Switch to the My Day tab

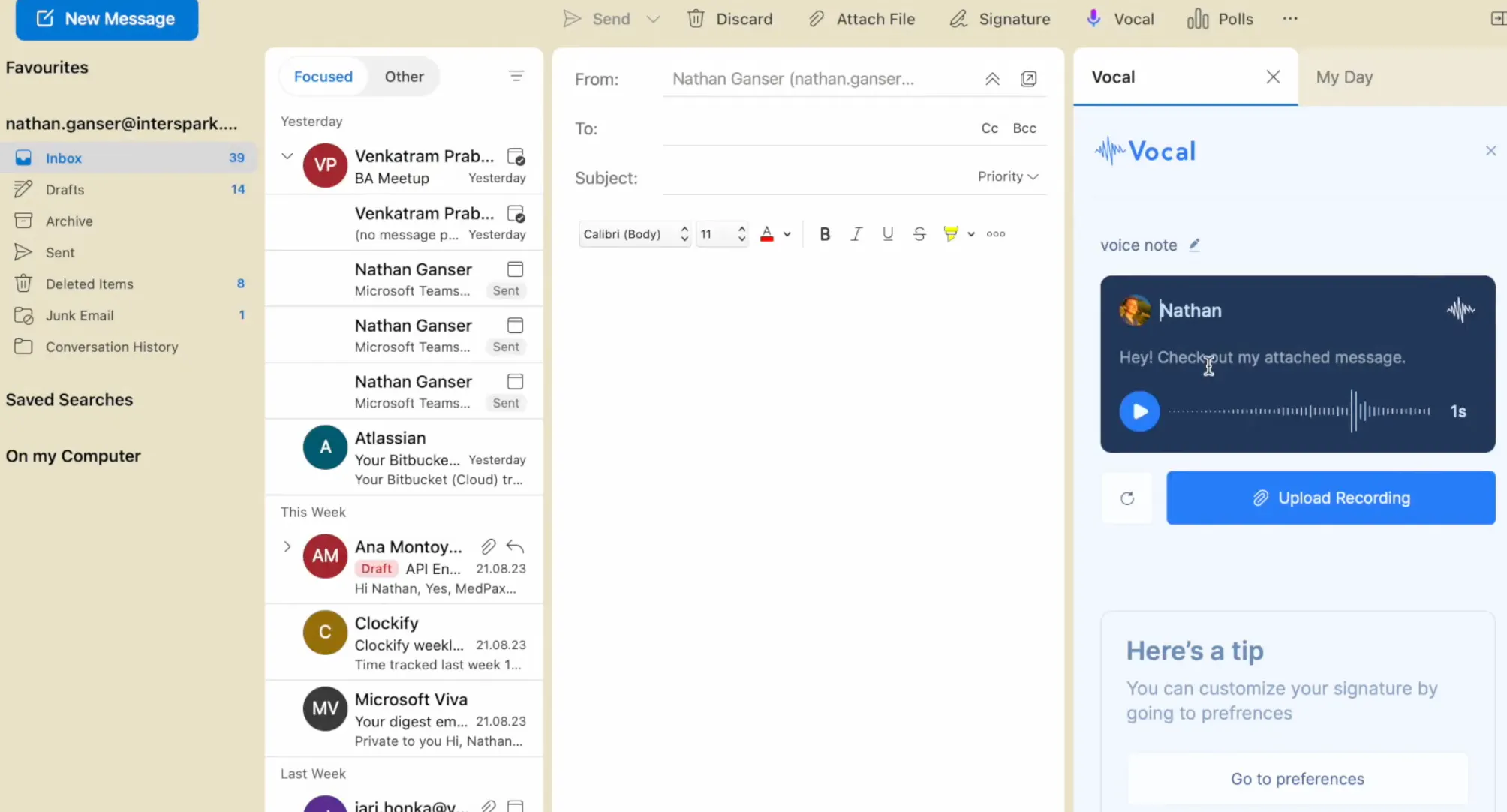[1343, 77]
